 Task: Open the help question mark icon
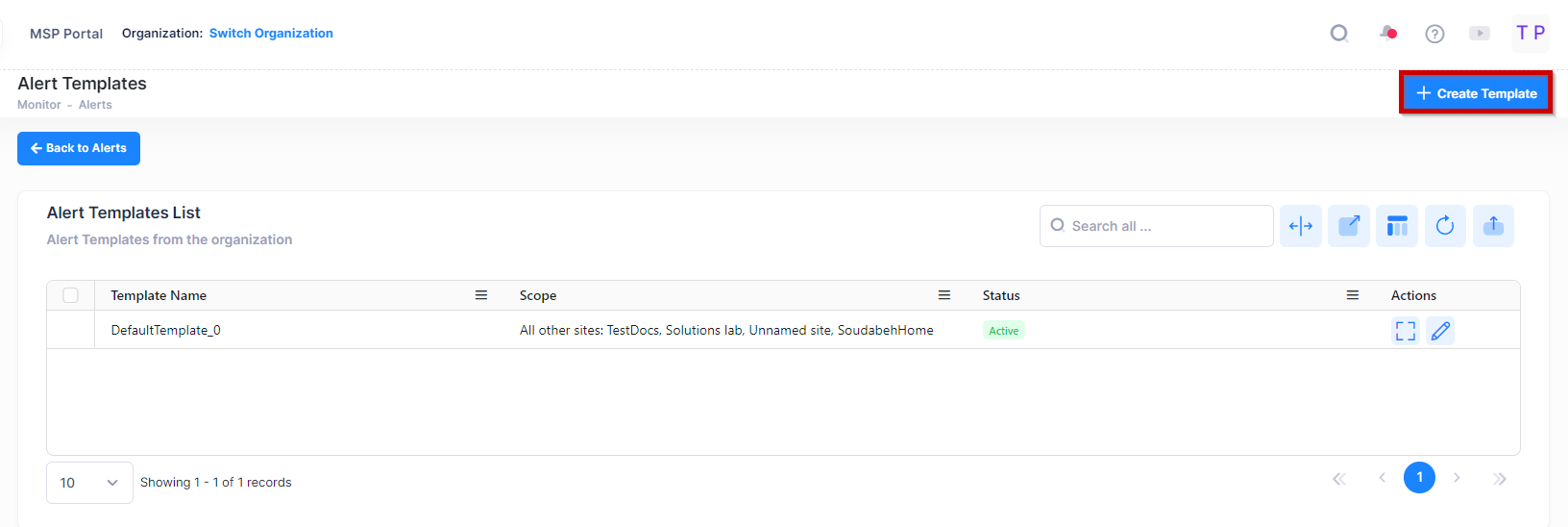click(x=1434, y=34)
